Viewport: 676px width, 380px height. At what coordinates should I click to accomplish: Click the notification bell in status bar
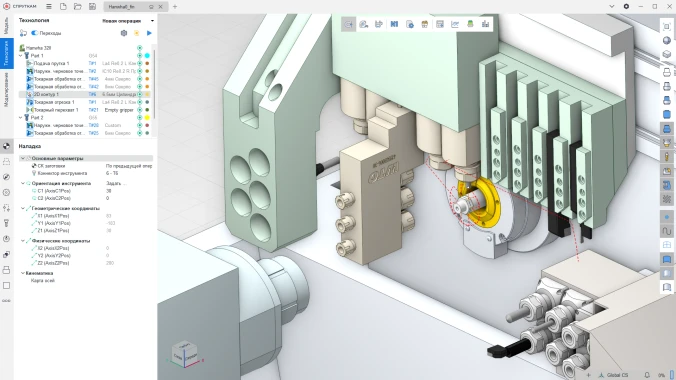pos(647,375)
